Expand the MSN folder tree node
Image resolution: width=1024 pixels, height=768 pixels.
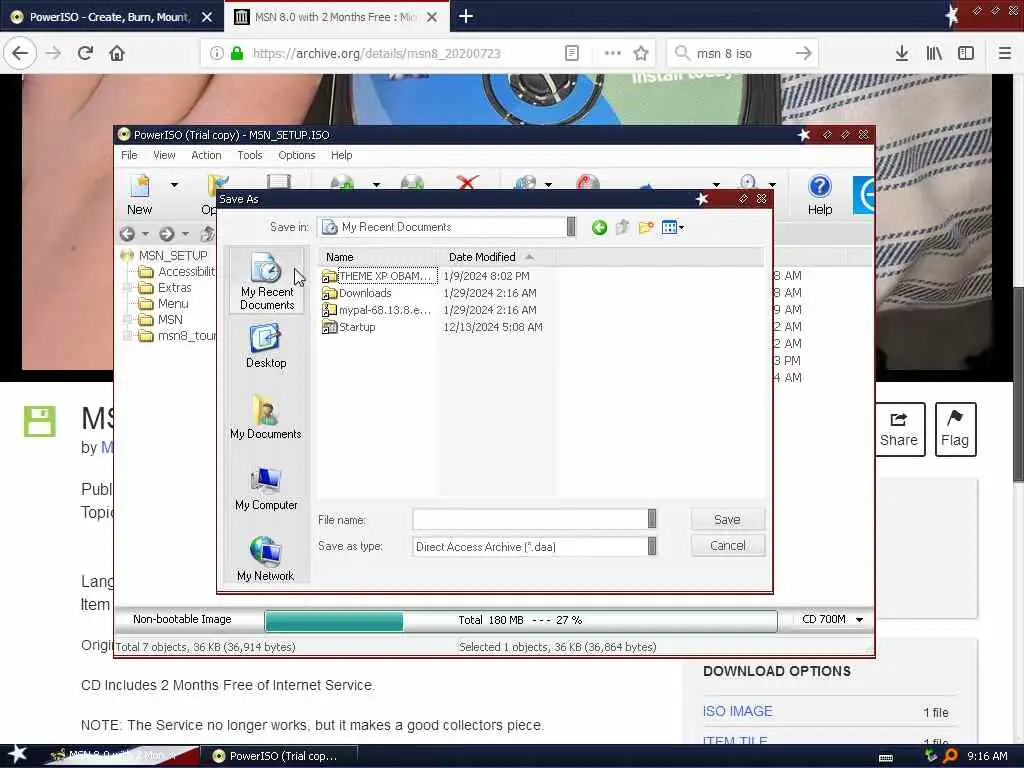128,319
